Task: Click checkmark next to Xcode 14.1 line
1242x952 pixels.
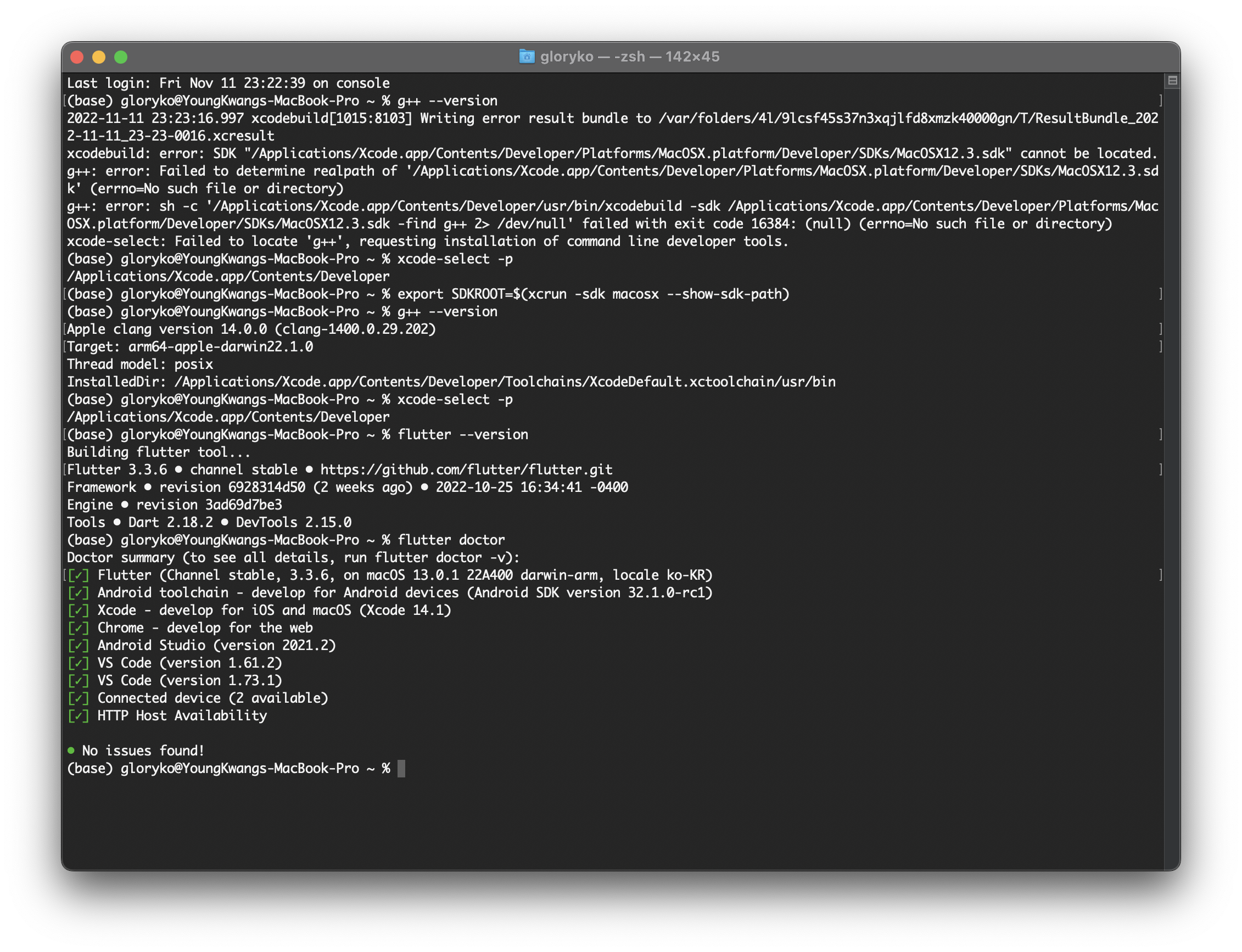Action: tap(78, 611)
